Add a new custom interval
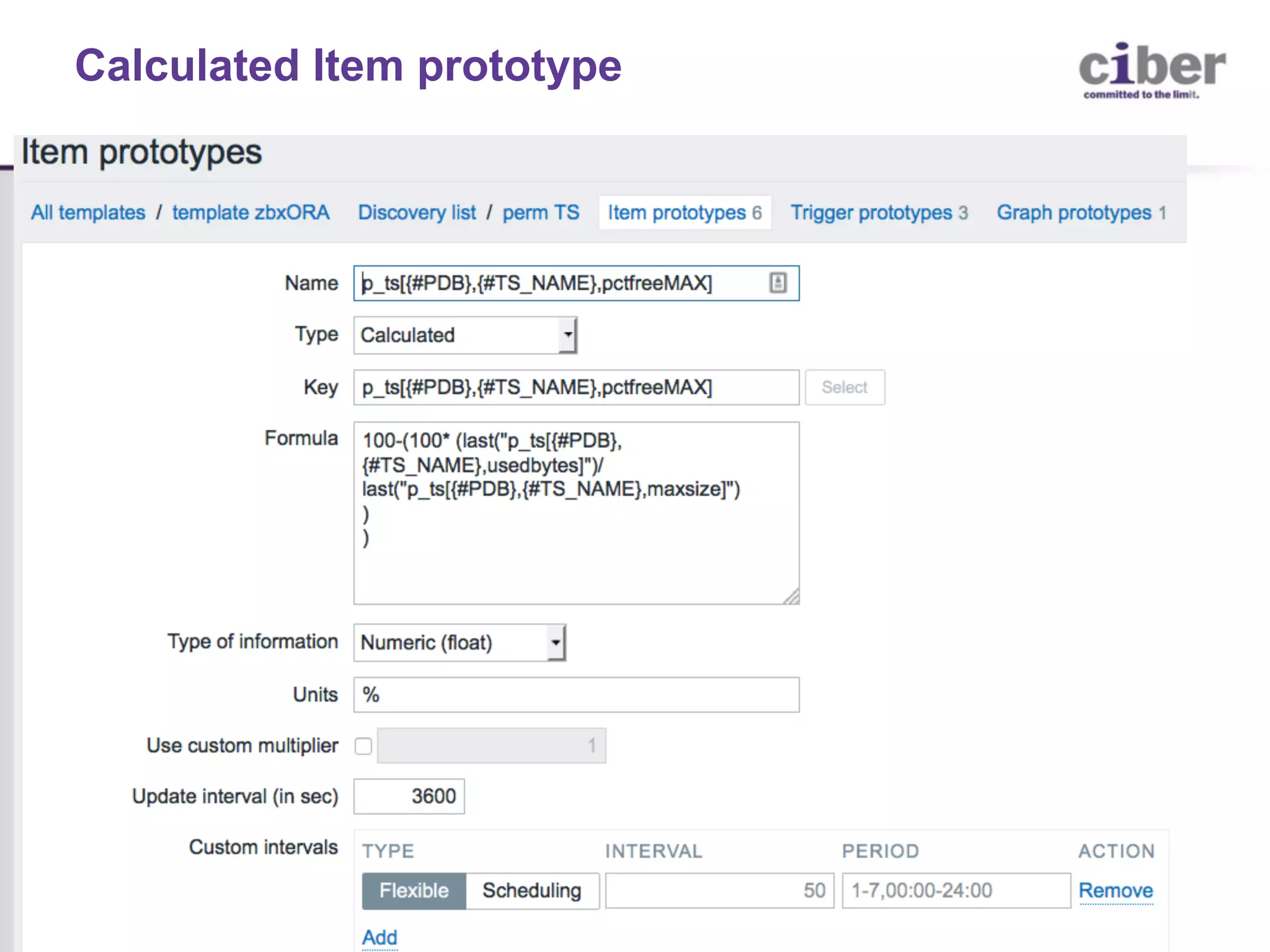Image resolution: width=1270 pixels, height=952 pixels. pos(380,937)
